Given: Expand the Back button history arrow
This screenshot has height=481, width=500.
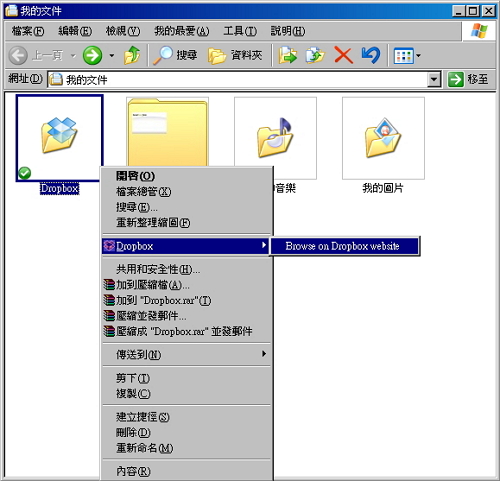Looking at the screenshot, I should tap(73, 56).
